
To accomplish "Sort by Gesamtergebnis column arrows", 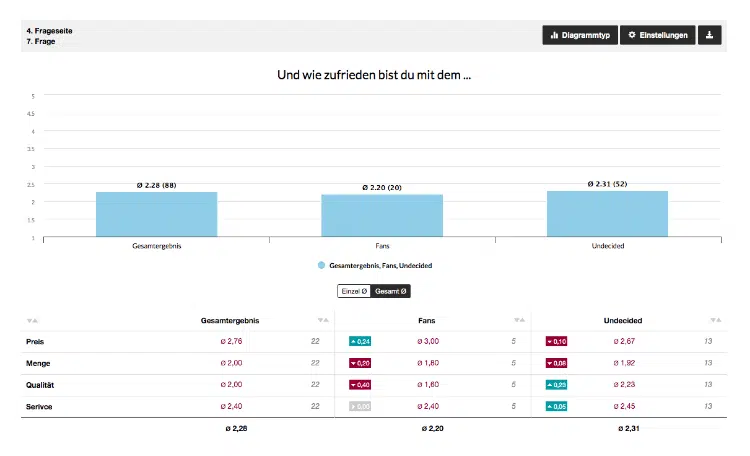I will click(x=323, y=320).
